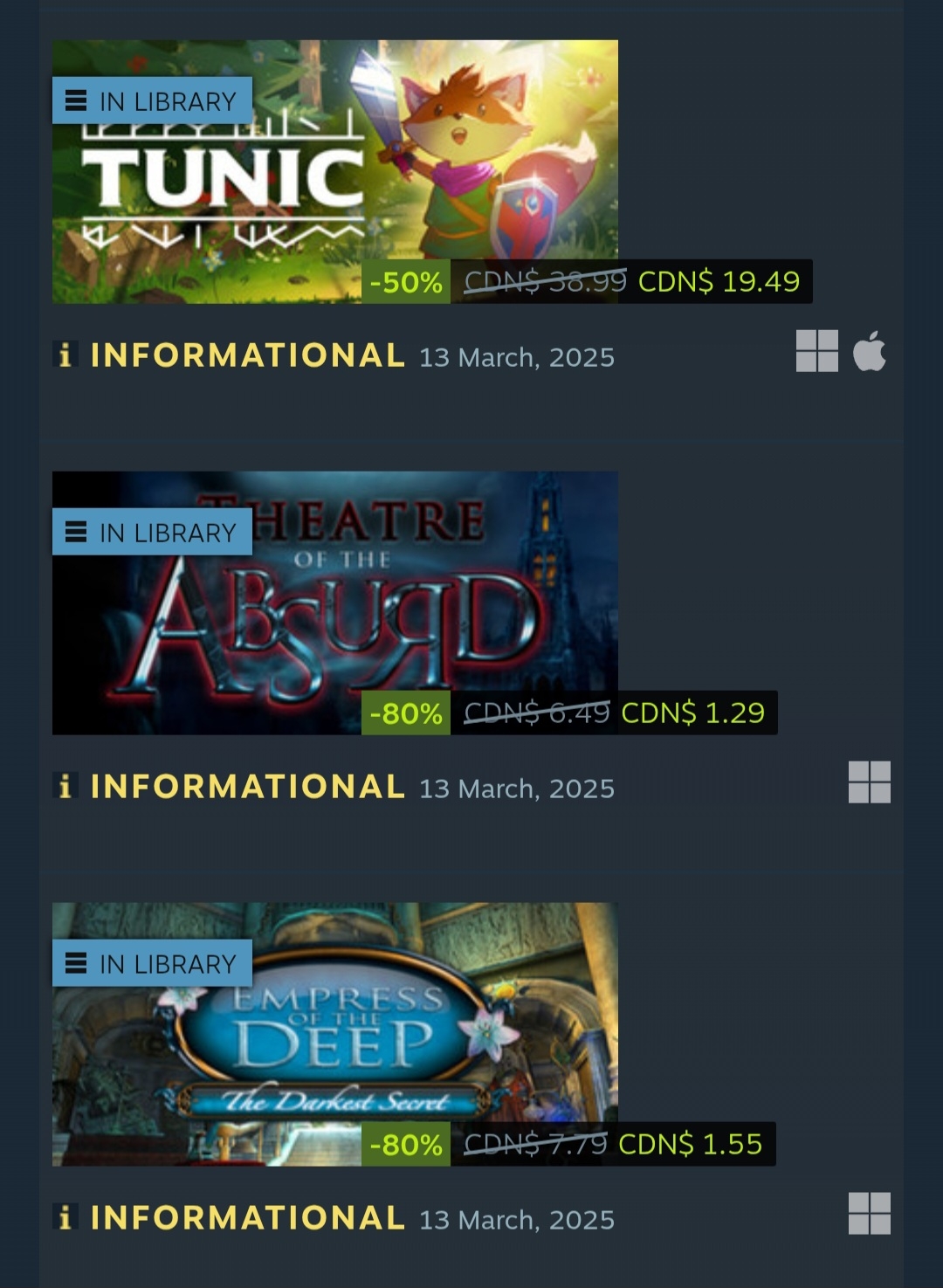
Task: Click the Windows icon for Theatre of the Absurd
Action: click(x=870, y=782)
